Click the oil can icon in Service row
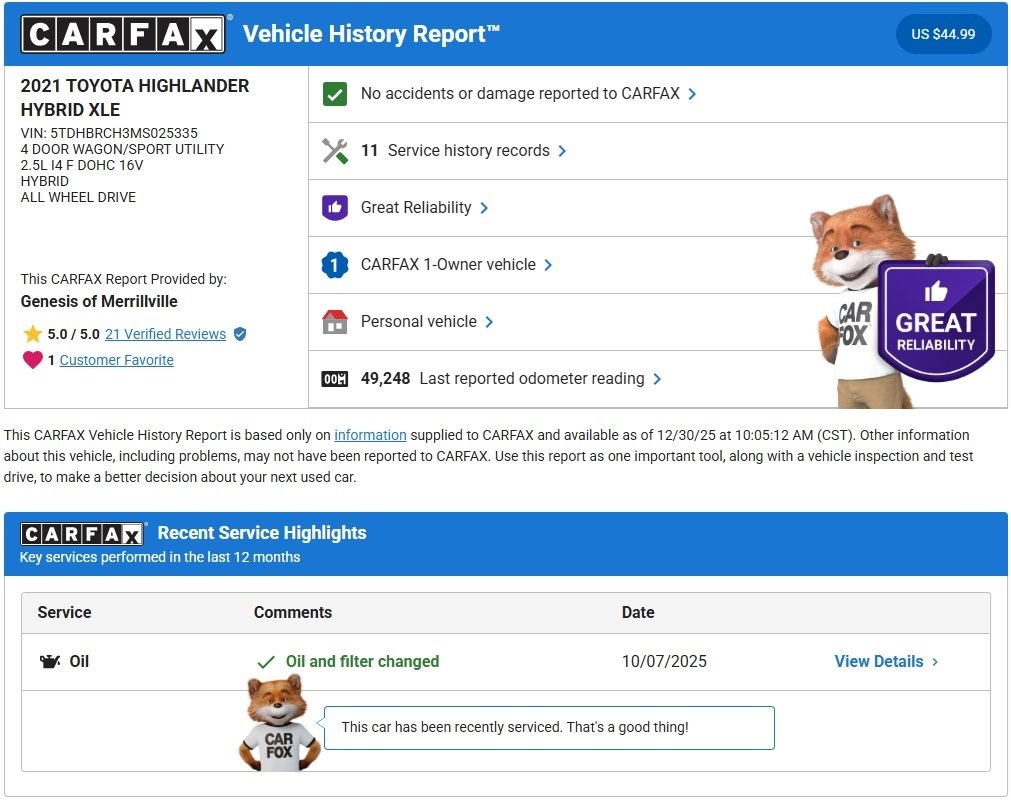Screen dimensions: 1011x800 50,662
